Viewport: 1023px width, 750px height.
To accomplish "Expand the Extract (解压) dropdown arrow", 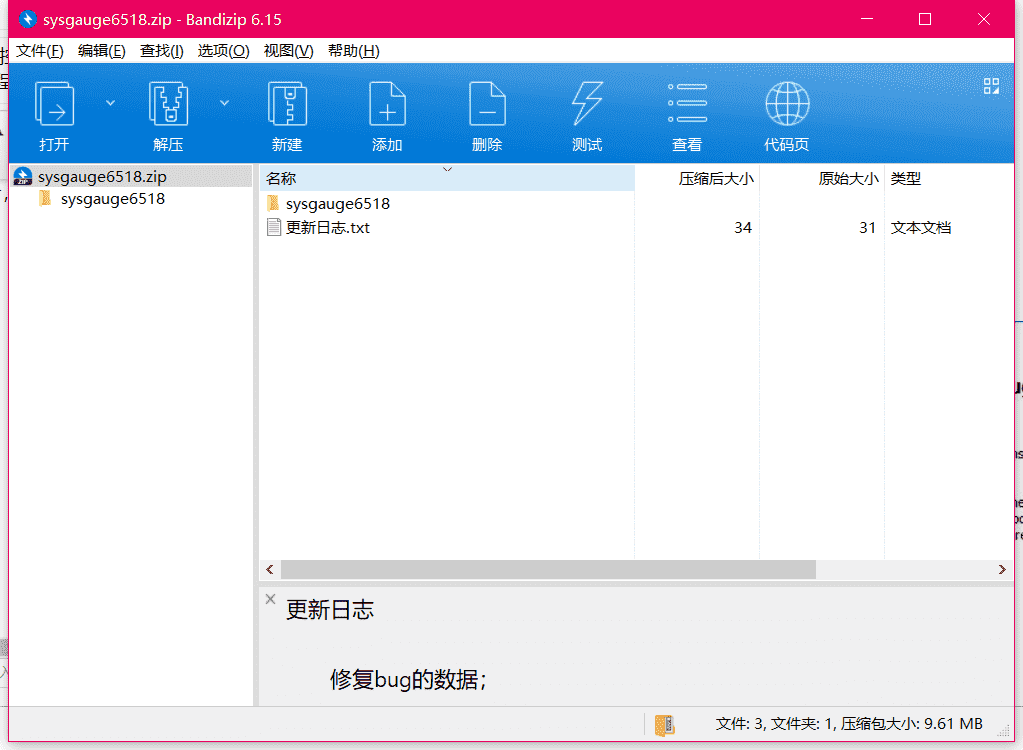I will point(224,103).
